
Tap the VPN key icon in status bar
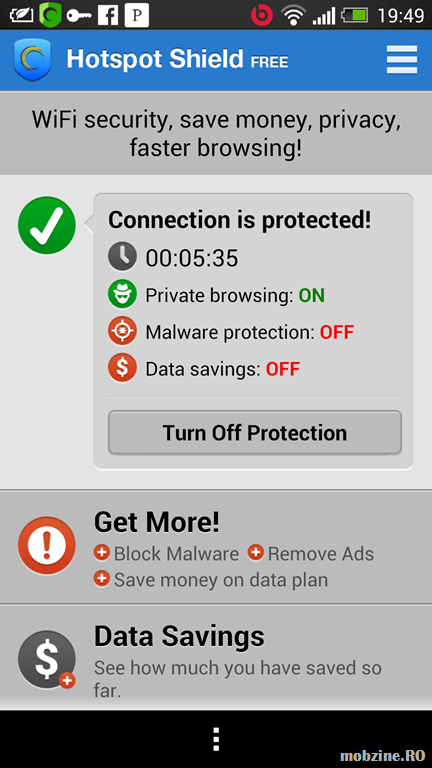coord(79,16)
